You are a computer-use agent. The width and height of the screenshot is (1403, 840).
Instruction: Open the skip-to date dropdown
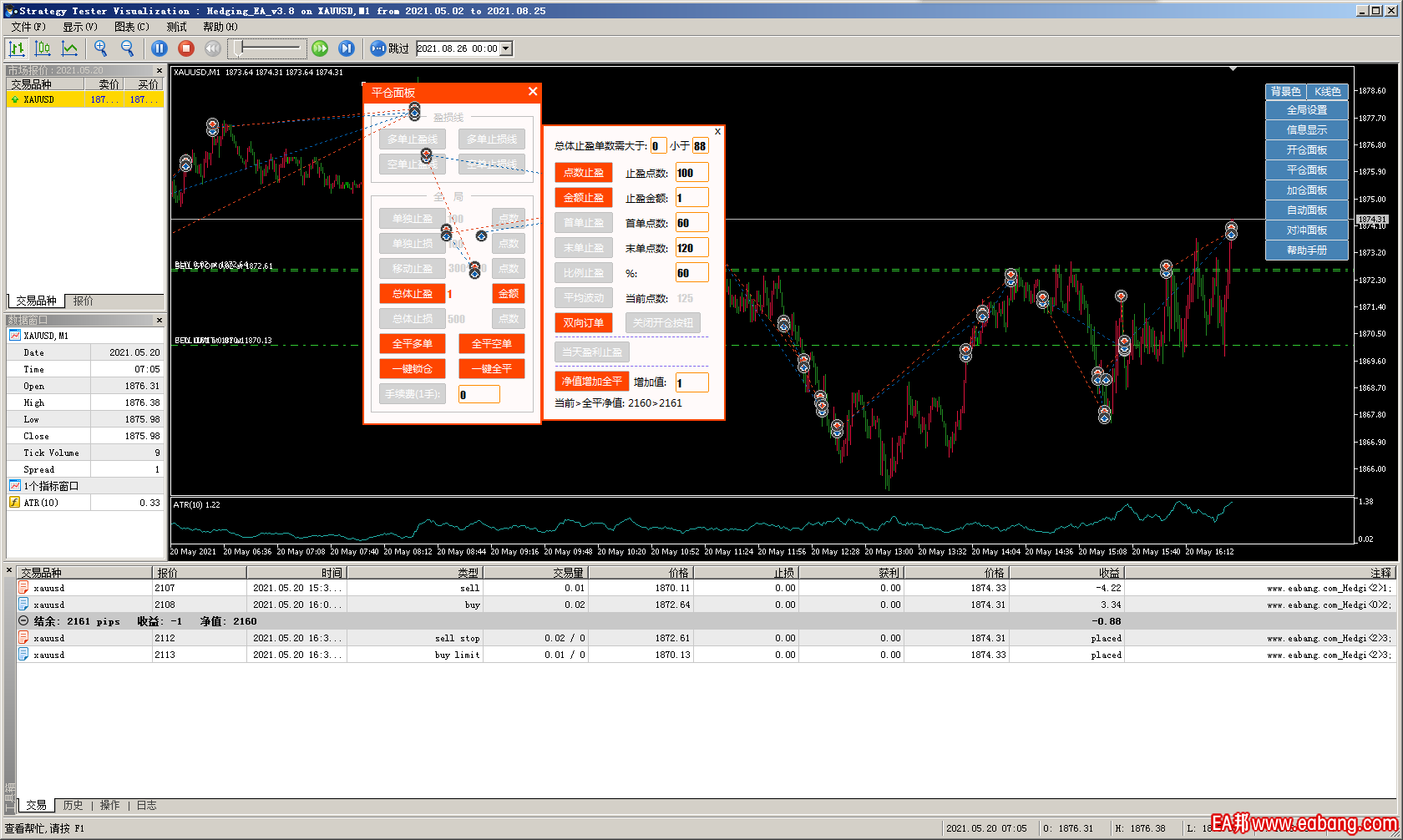pos(506,48)
